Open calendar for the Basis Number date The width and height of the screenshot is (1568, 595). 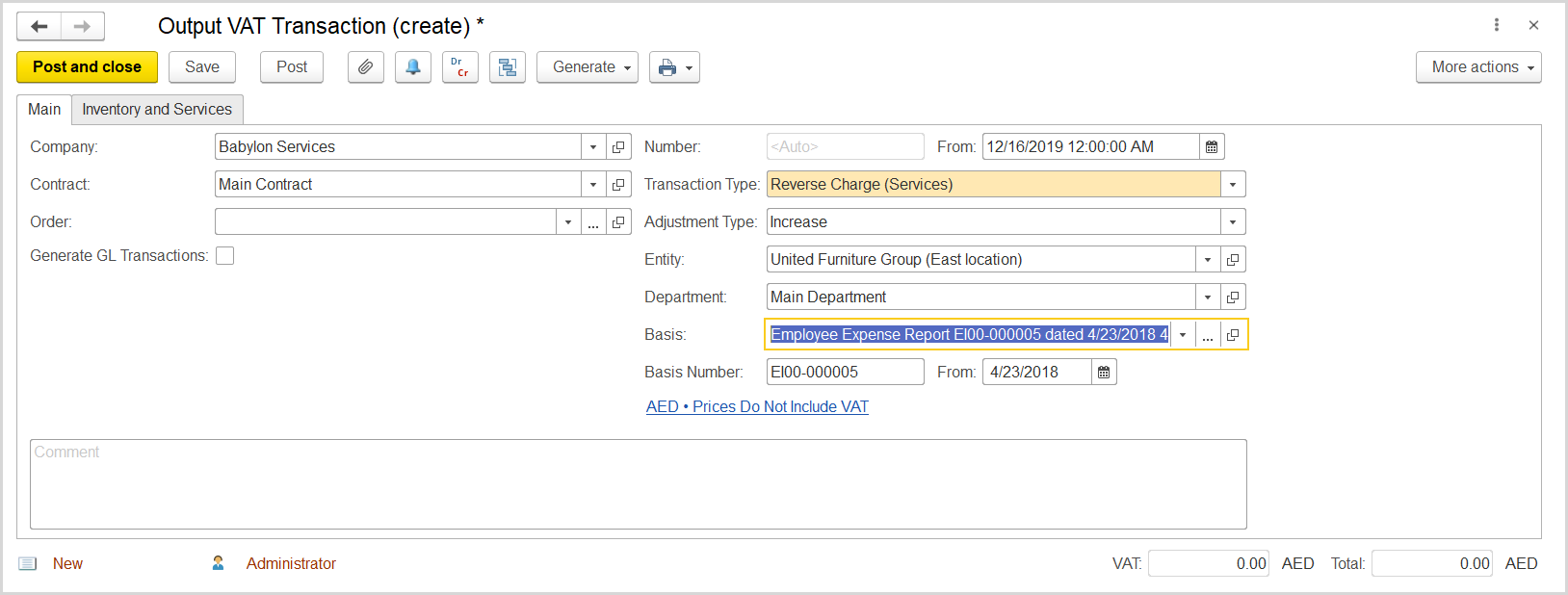[x=1104, y=373]
